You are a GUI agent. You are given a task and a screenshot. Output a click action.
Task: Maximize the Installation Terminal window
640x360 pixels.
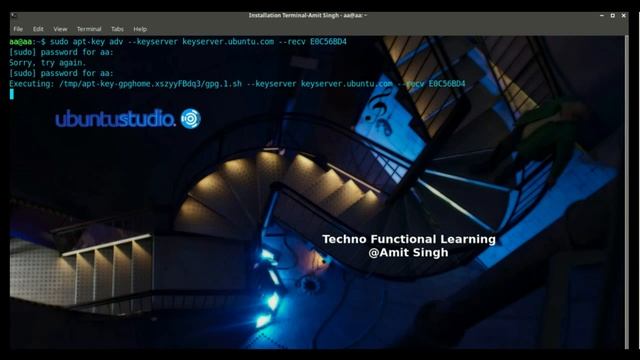point(613,16)
